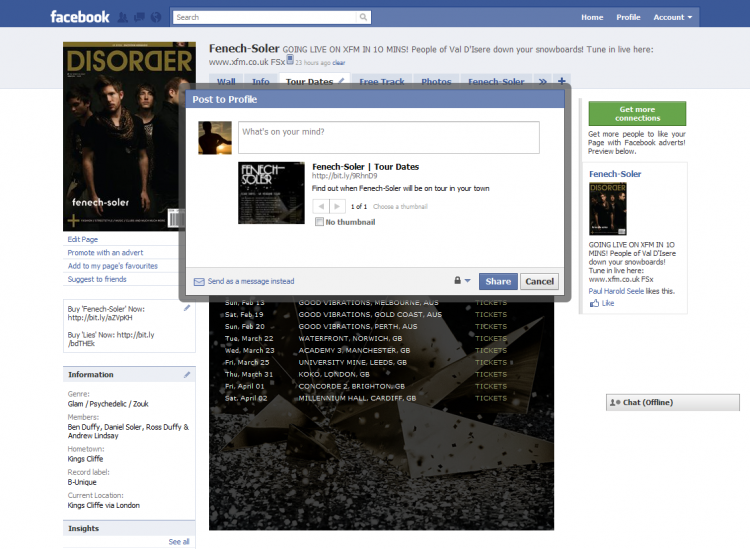The image size is (750, 549).
Task: Click the Get more connections button
Action: tap(637, 113)
